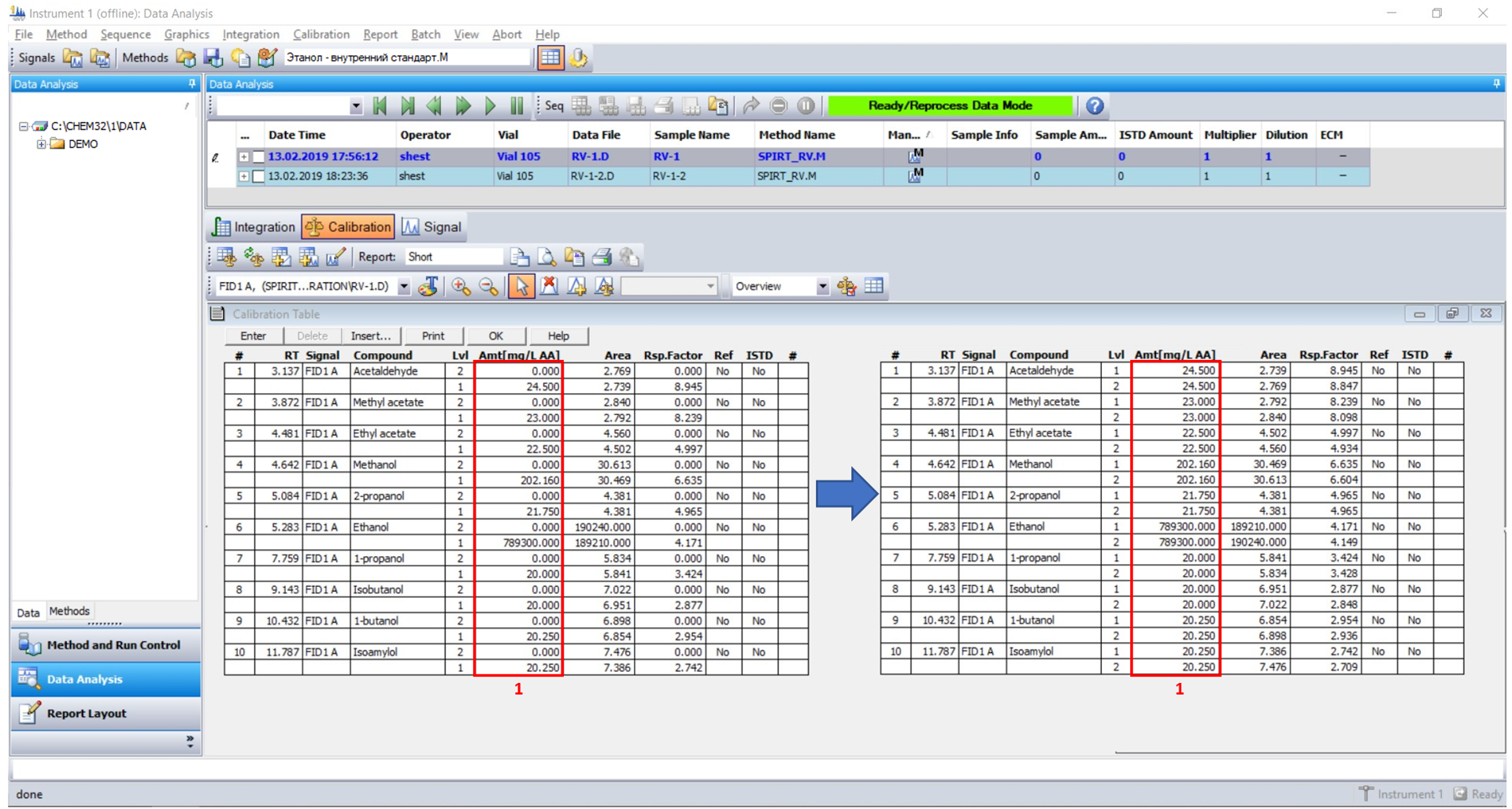Viewport: 1512px width, 809px height.
Task: Select the pointer cursor tool
Action: (x=521, y=287)
